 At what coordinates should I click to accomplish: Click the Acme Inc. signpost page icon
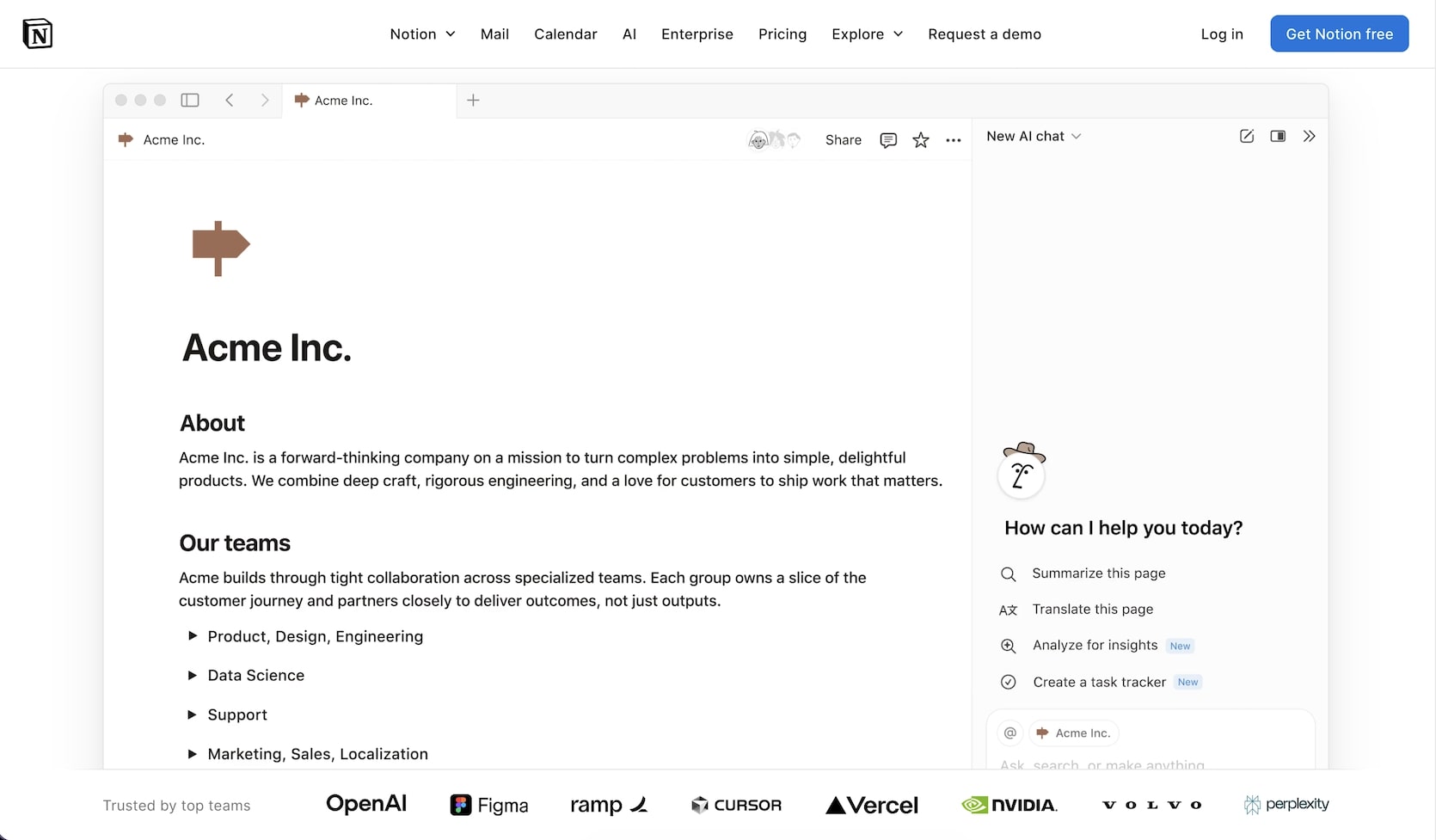pos(126,139)
